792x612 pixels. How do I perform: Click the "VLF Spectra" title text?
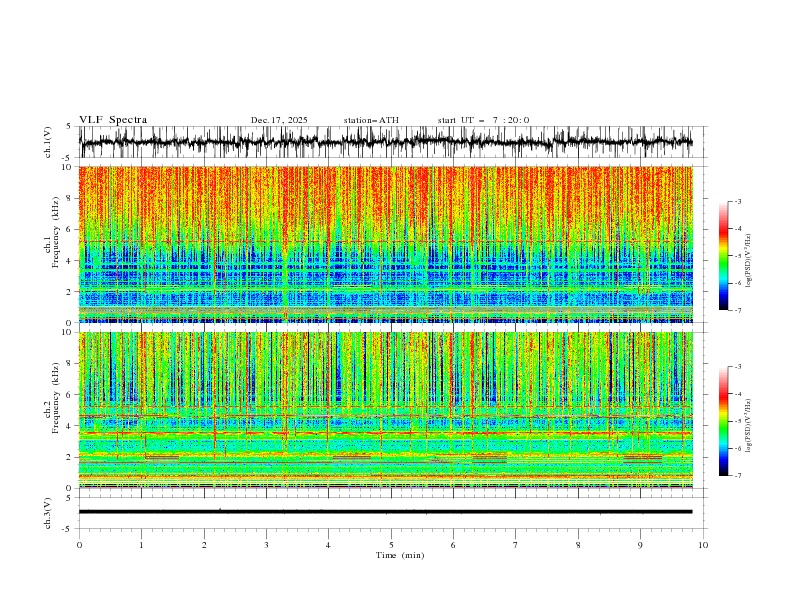[x=113, y=120]
